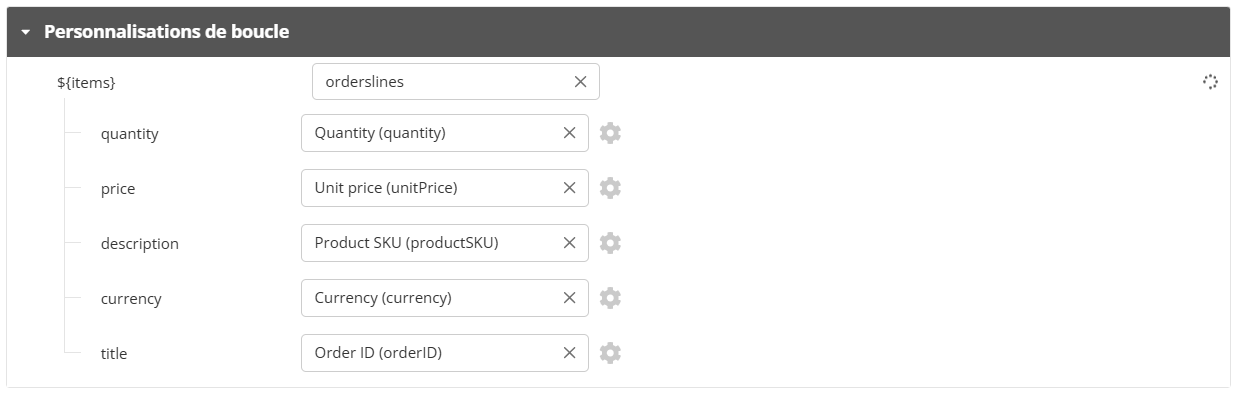This screenshot has height=397, width=1242.
Task: Clear the Quantity (quantity) value
Action: point(569,133)
